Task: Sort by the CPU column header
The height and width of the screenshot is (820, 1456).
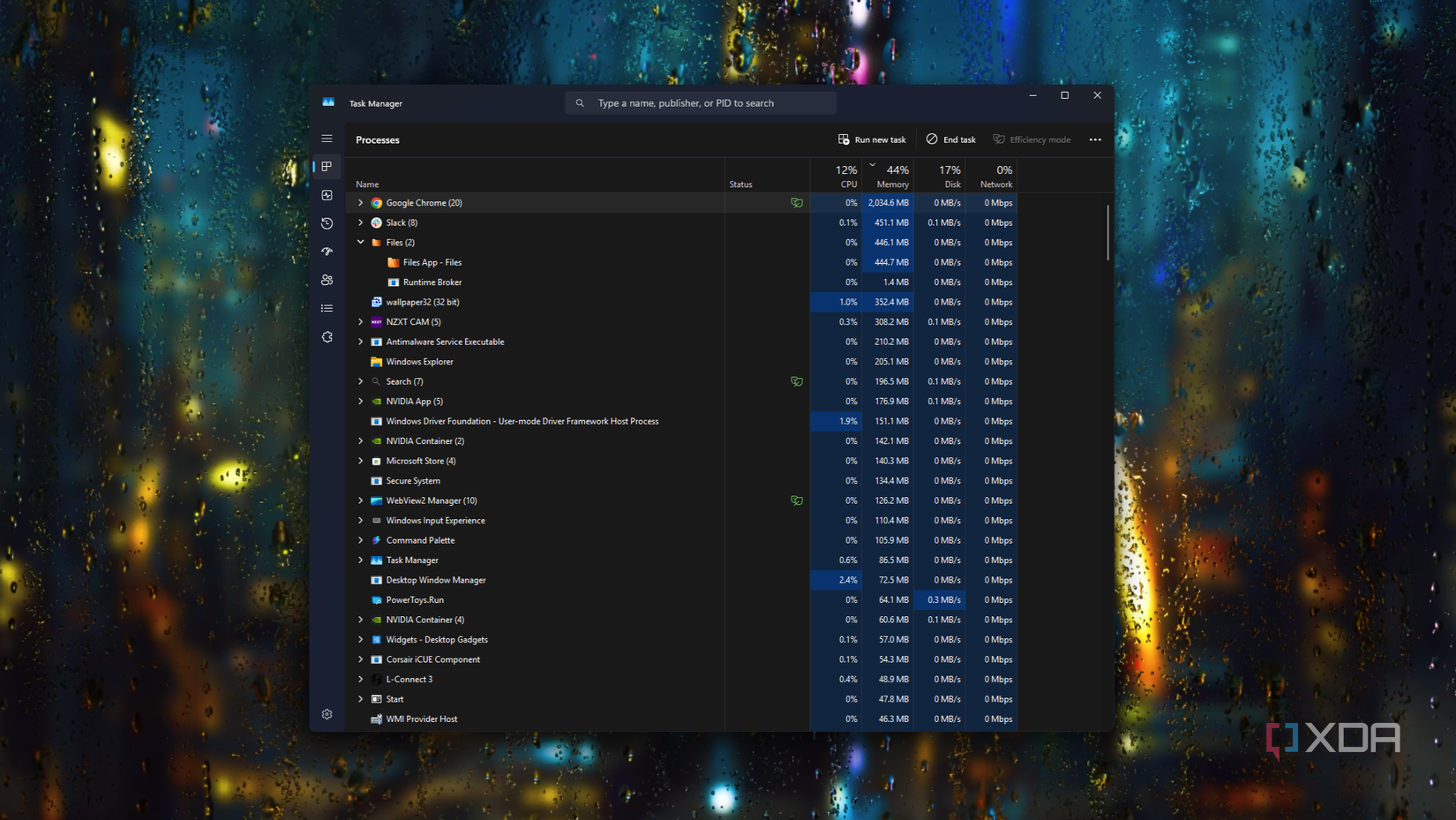Action: [x=837, y=177]
